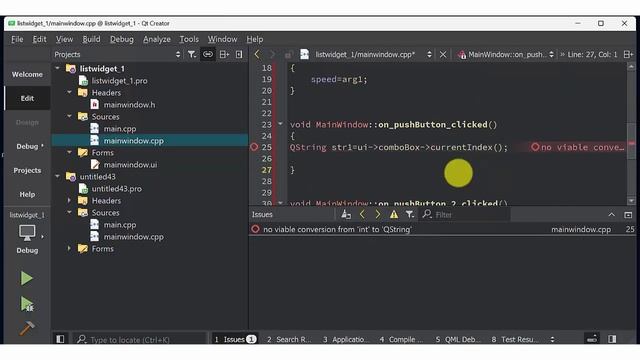The width and height of the screenshot is (640, 360).
Task: Collapse the Headers folder of listwidget_1
Action: 69,92
